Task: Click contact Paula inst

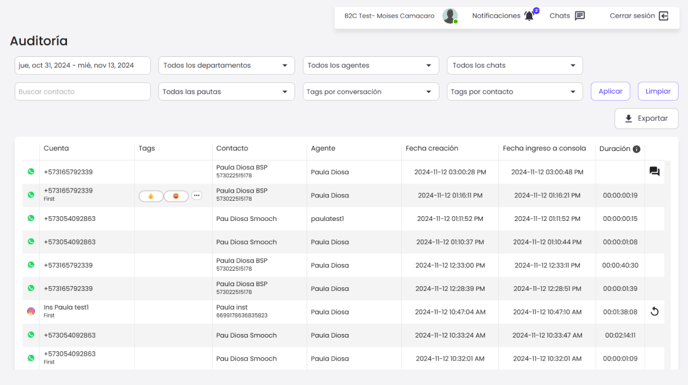Action: (232, 307)
